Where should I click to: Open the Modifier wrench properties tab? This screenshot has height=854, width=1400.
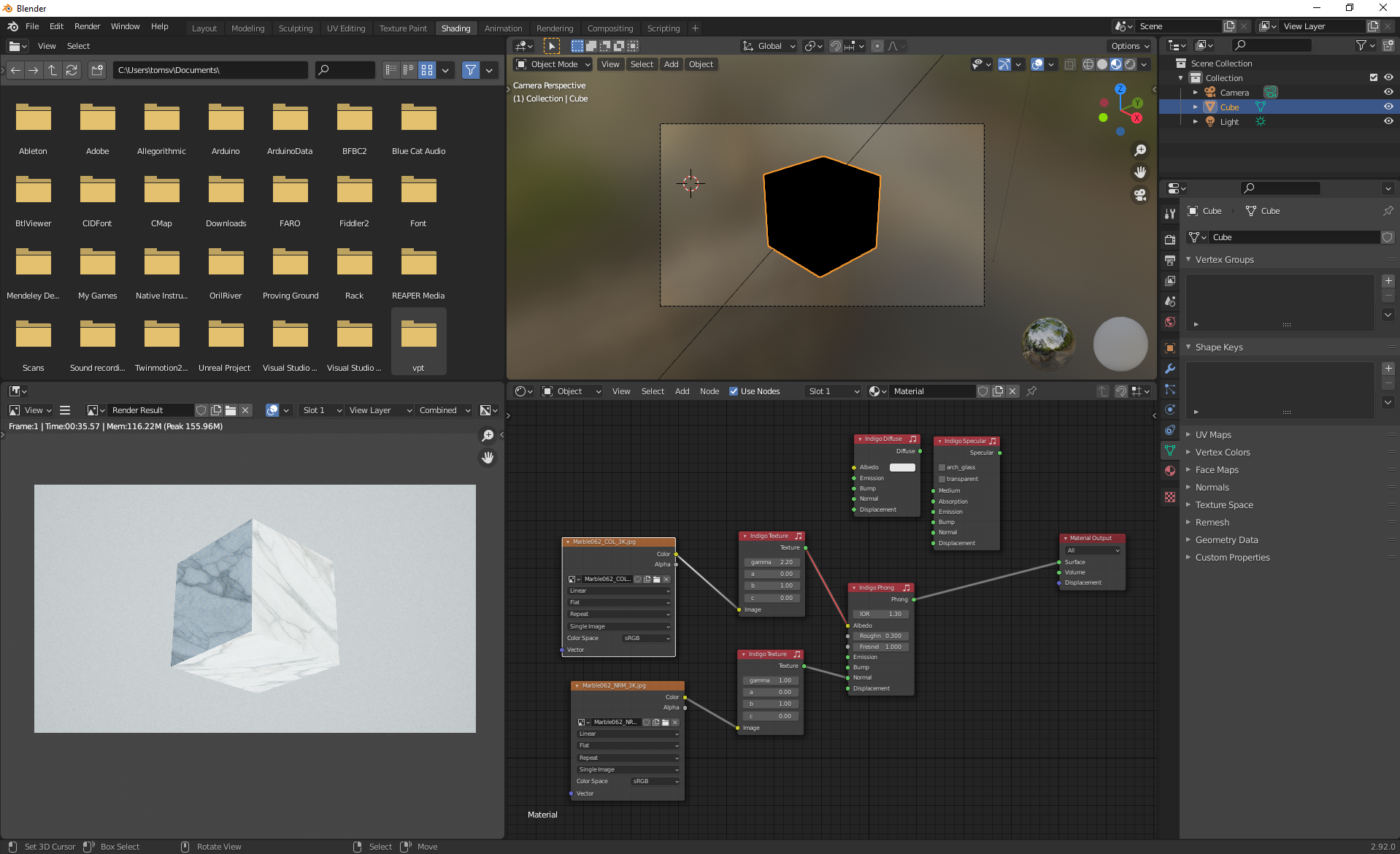(x=1170, y=369)
